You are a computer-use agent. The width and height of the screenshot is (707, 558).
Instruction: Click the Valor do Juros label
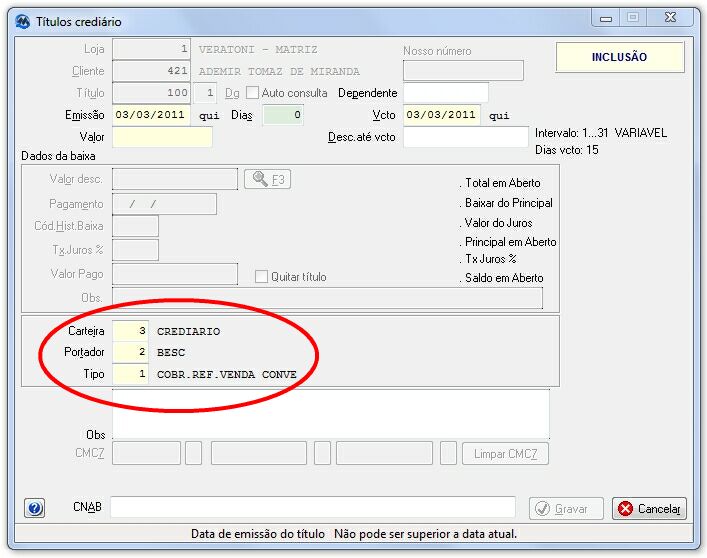click(498, 223)
